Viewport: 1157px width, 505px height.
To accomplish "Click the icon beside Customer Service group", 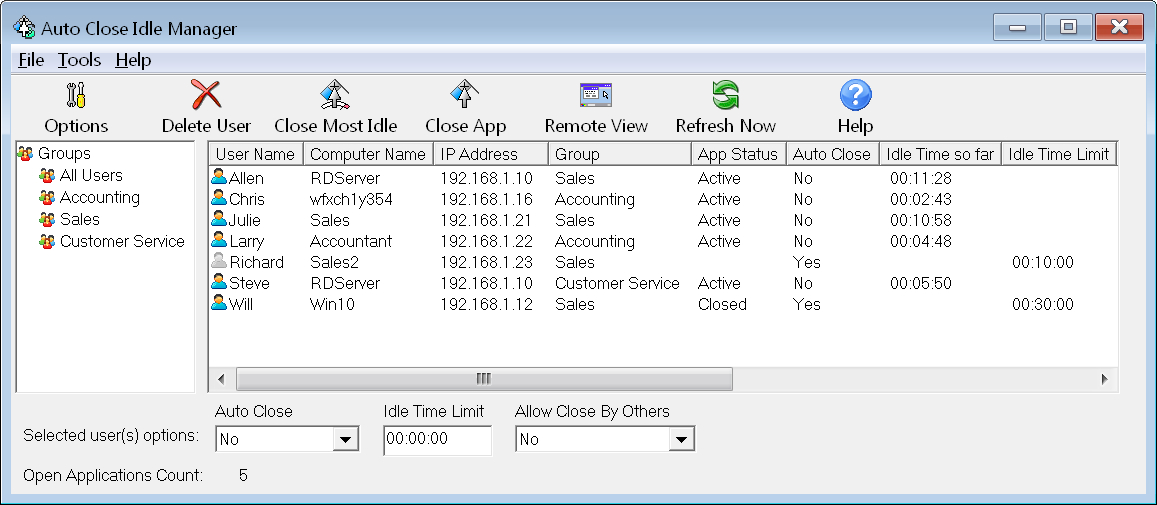I will (x=47, y=241).
